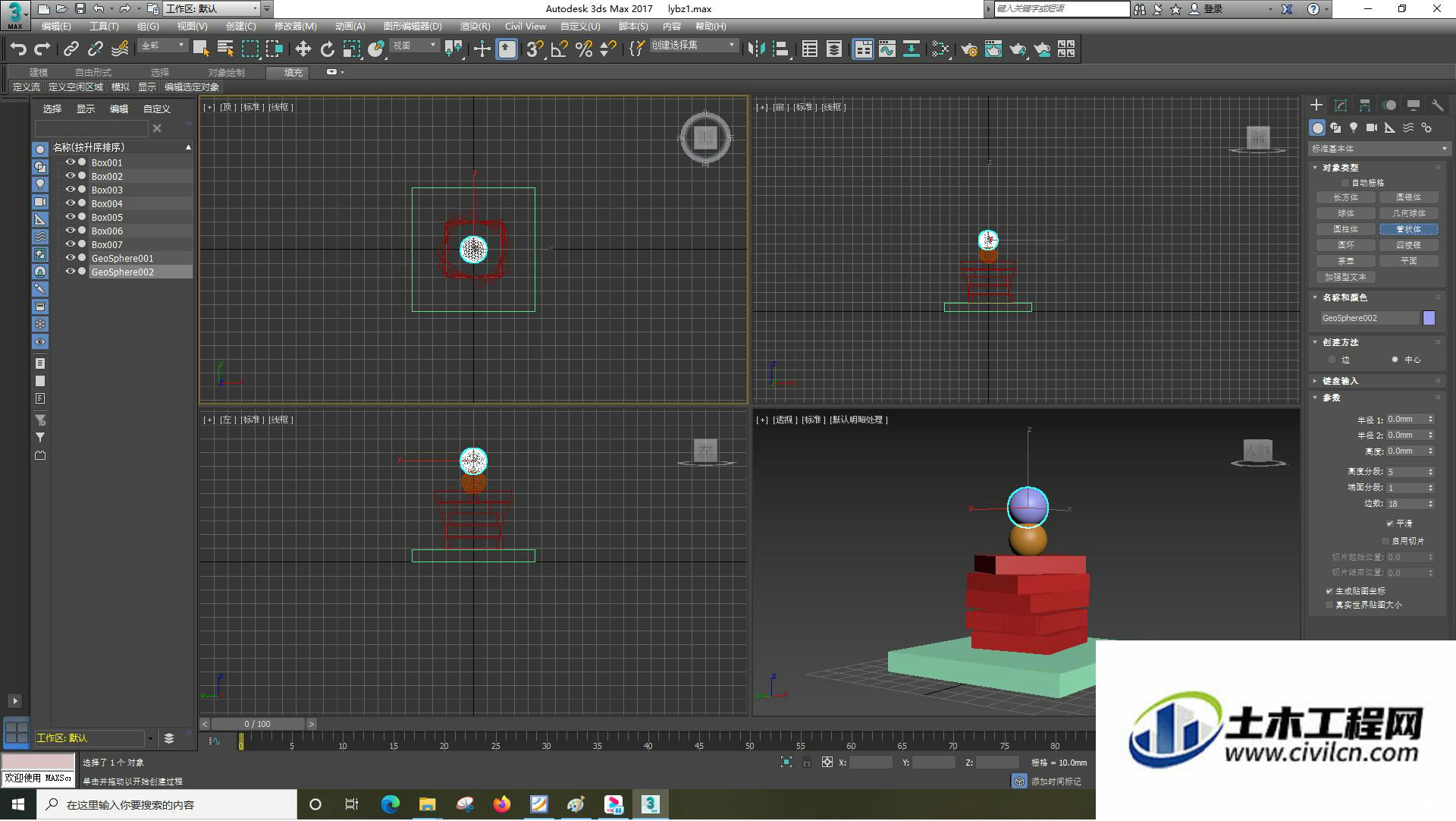Toggle Window/Crossing selection mode icon
Viewport: 1456px width, 821px height.
point(274,49)
